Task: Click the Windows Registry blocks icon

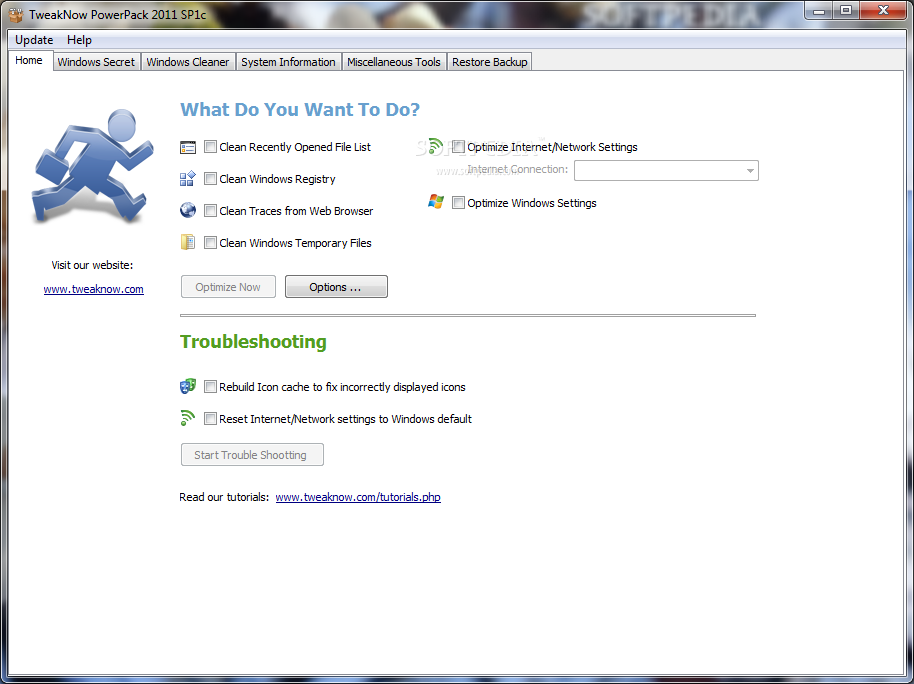Action: 188,178
